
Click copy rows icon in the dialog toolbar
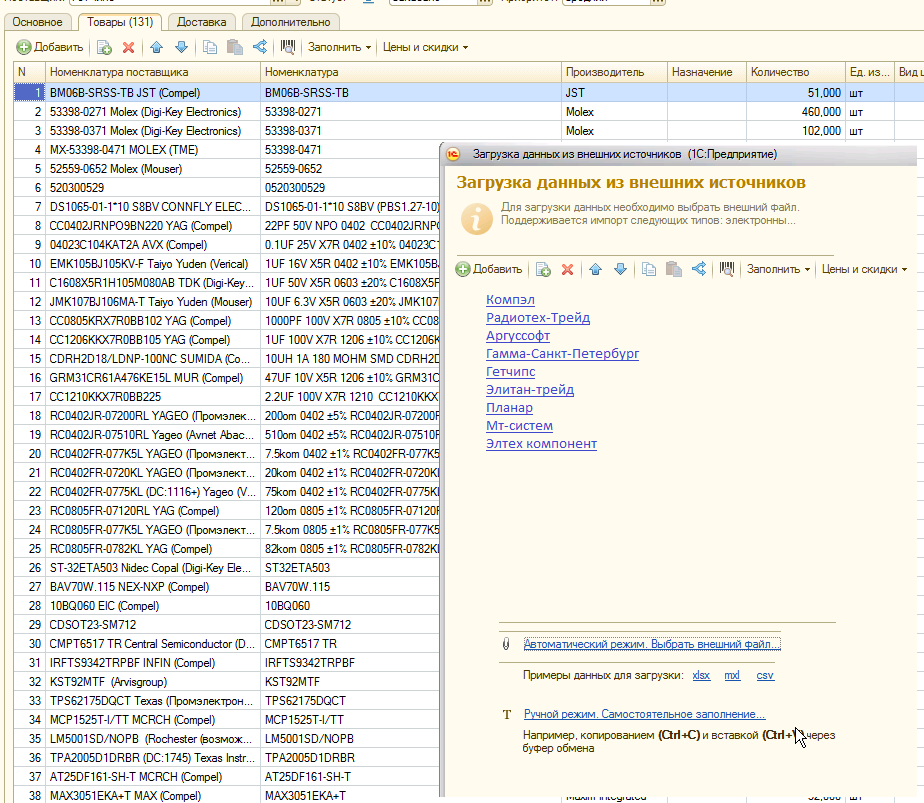point(648,269)
